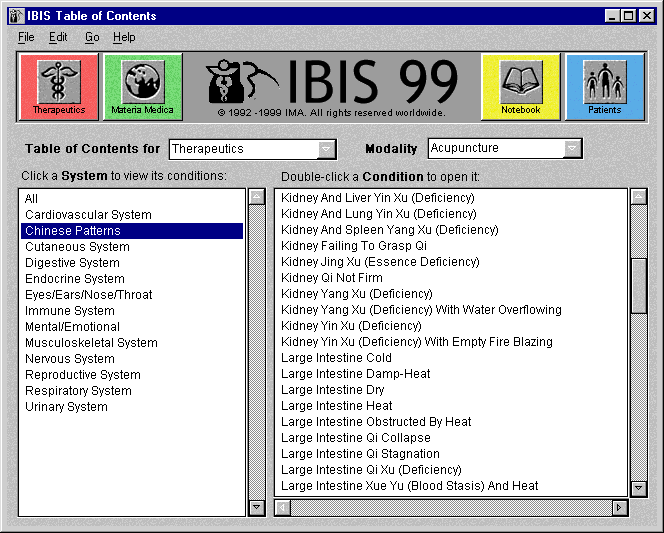
Task: Open the Help menu
Action: [x=124, y=37]
